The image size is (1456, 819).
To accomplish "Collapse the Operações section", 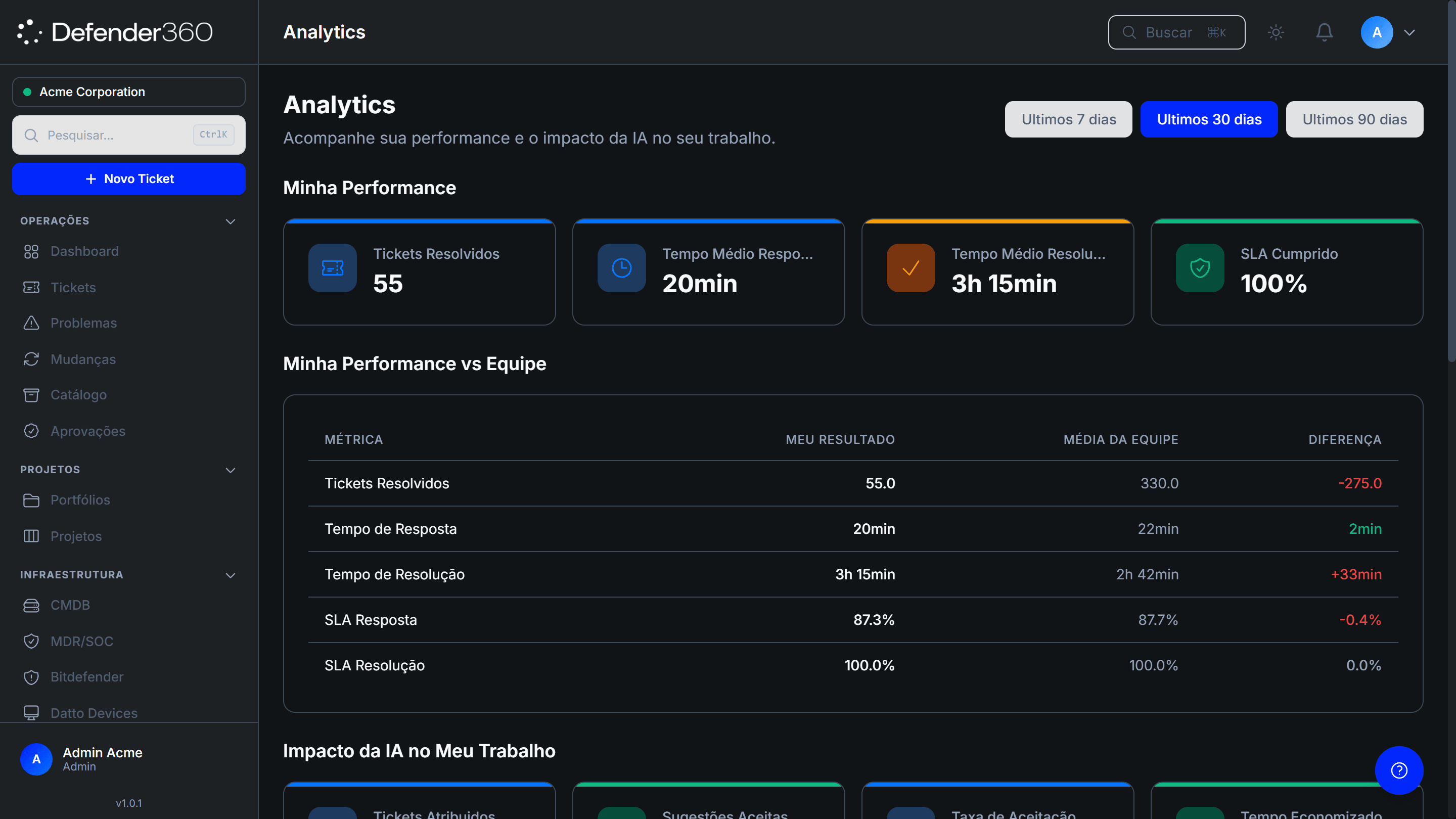I will 230,221.
